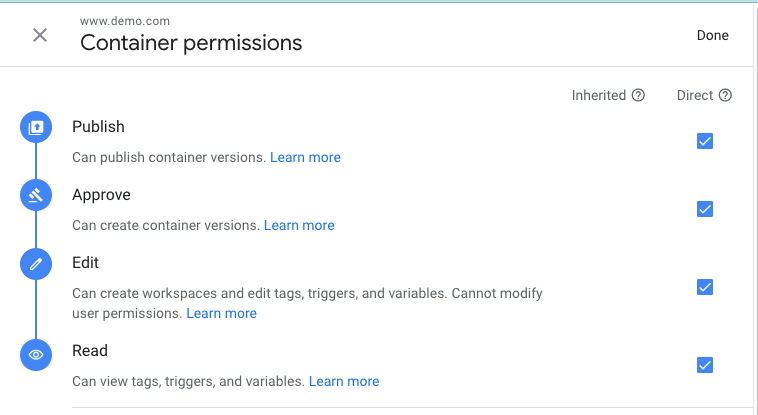
Task: Close the Container permissions panel
Action: click(40, 35)
